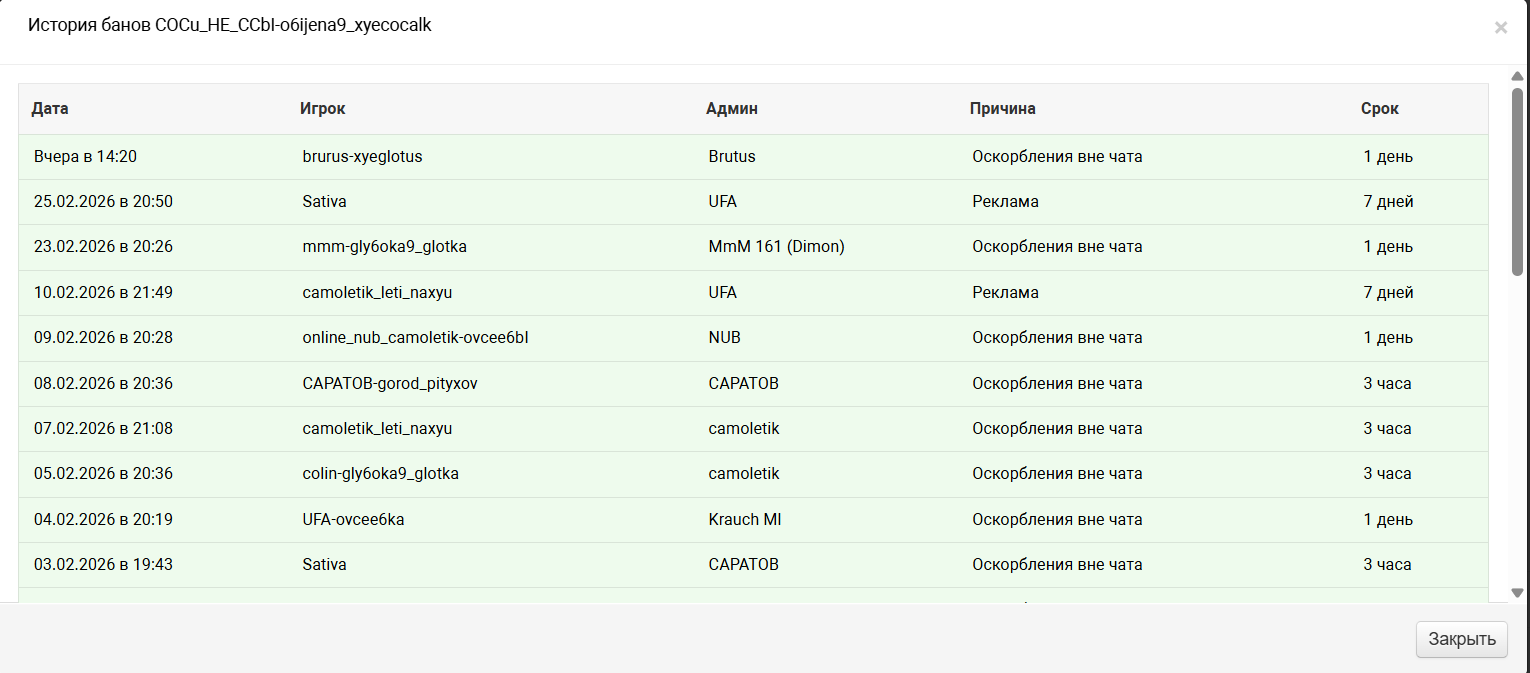Select player name brurus-xyeglotus

click(362, 157)
